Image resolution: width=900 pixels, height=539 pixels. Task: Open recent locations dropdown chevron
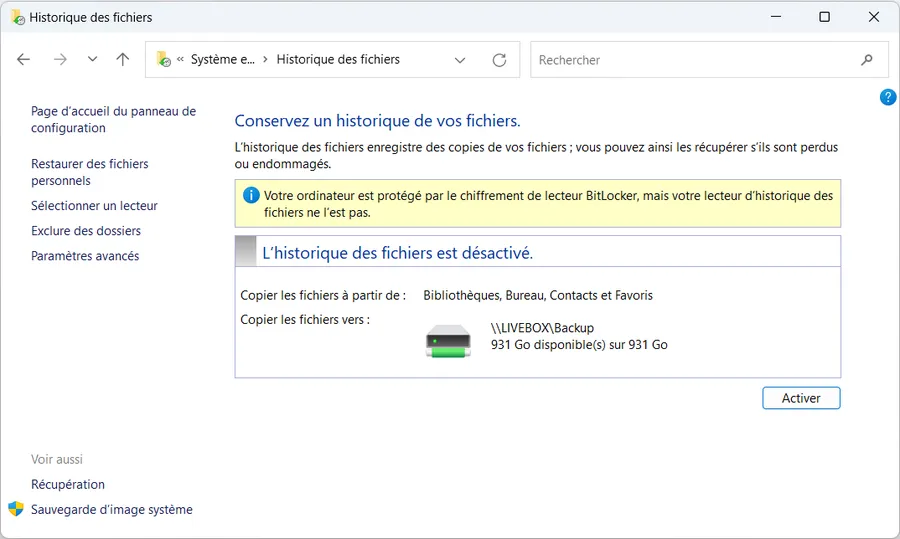(92, 60)
